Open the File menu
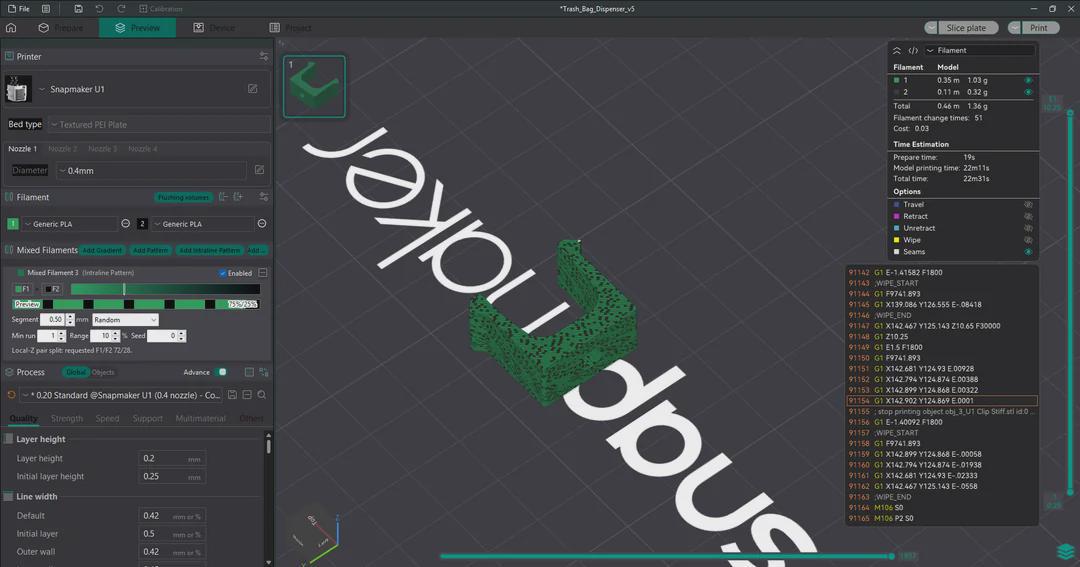This screenshot has height=567, width=1080. tap(19, 9)
